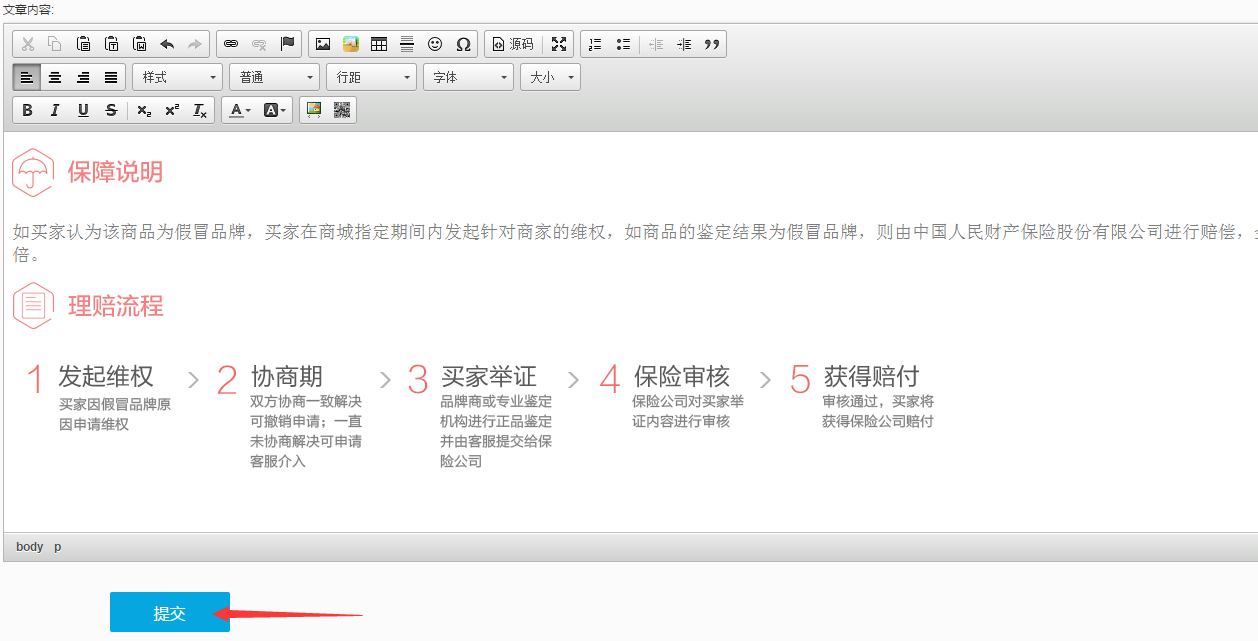Remove link with the unlink icon
The height and width of the screenshot is (641, 1258).
[x=259, y=44]
